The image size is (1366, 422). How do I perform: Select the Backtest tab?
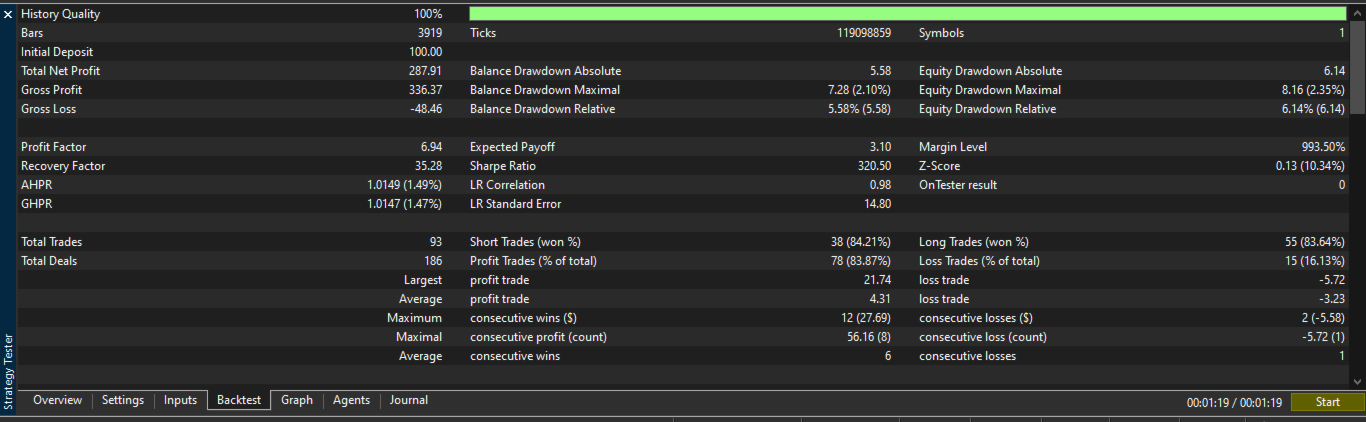[x=239, y=400]
